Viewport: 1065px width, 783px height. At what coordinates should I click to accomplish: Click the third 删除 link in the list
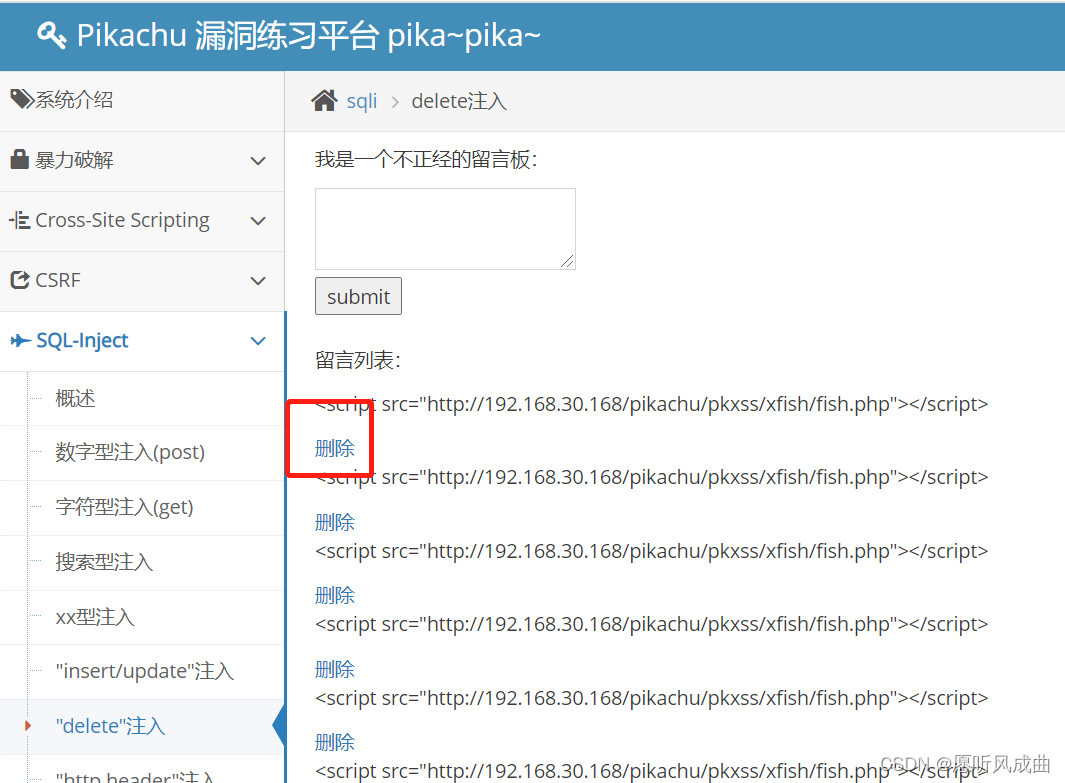point(335,596)
